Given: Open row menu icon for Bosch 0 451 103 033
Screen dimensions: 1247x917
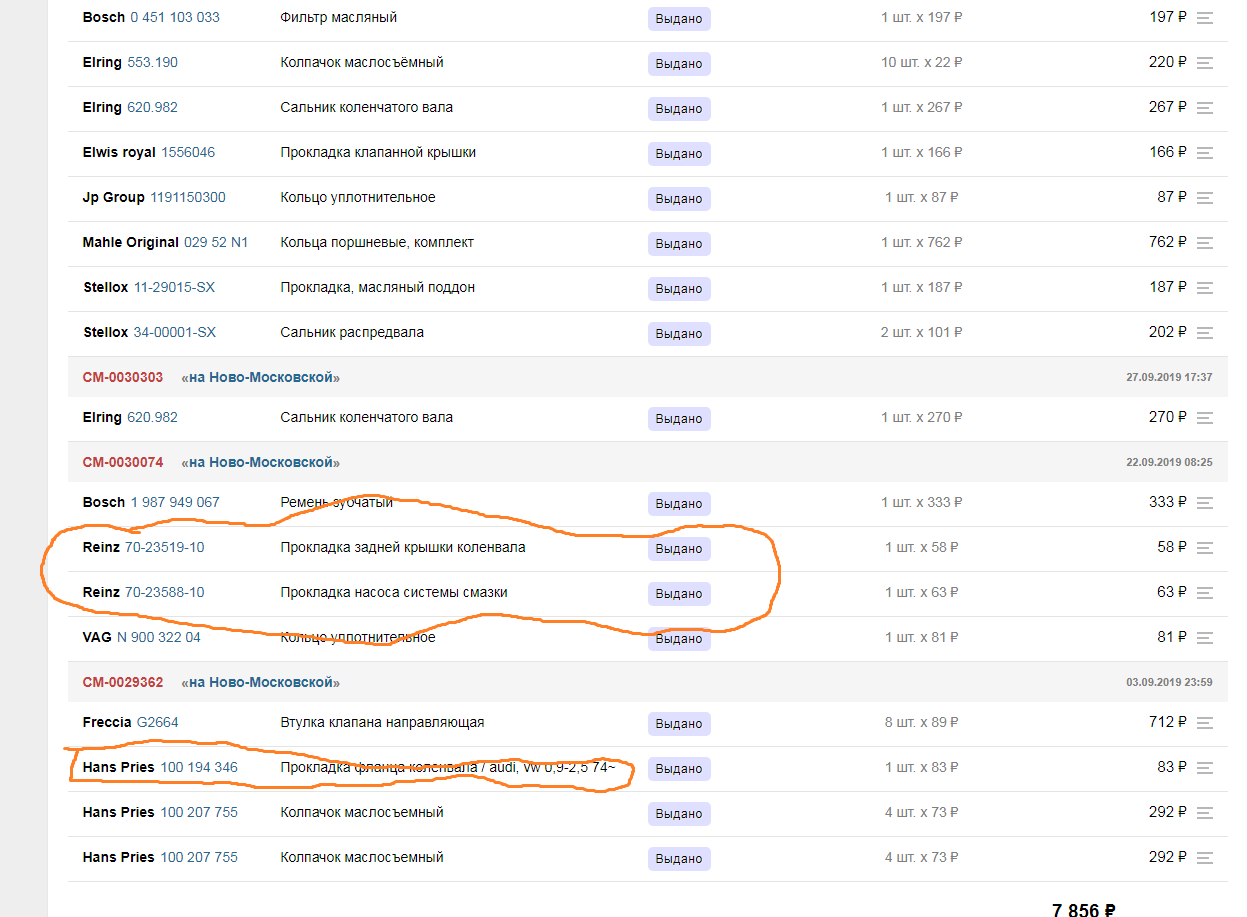Looking at the screenshot, I should 1205,18.
